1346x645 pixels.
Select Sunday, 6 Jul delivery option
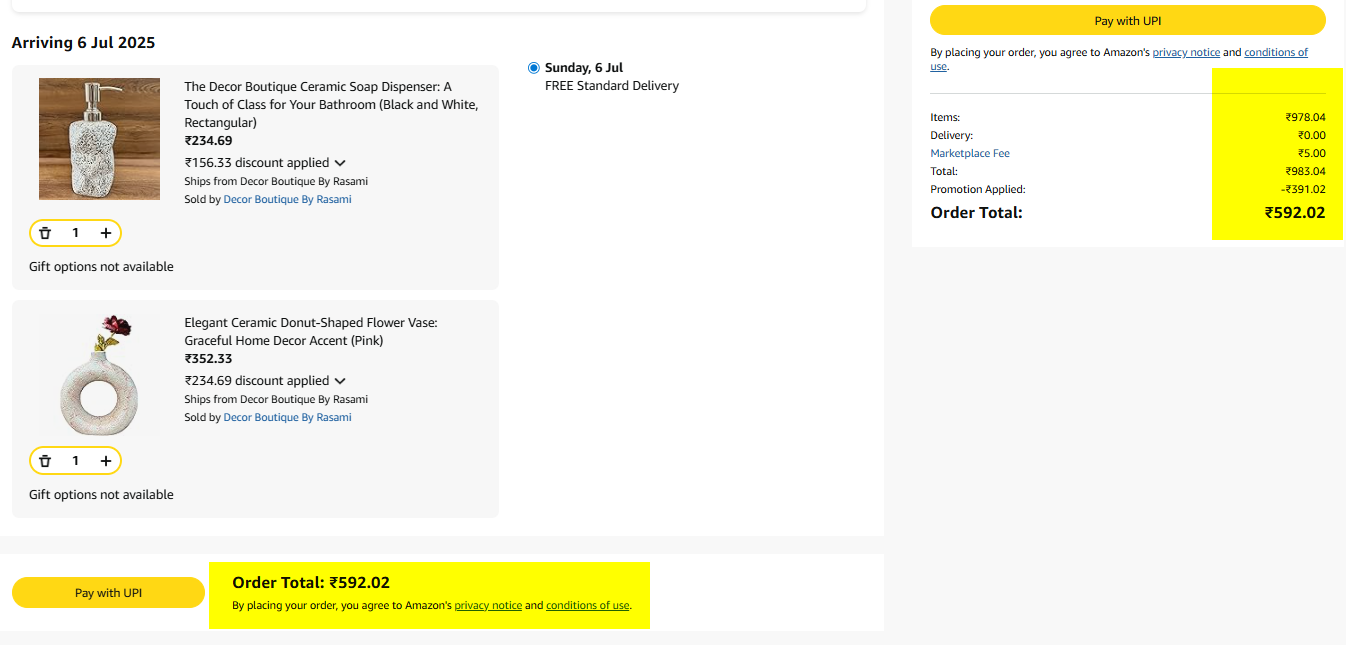coord(534,68)
